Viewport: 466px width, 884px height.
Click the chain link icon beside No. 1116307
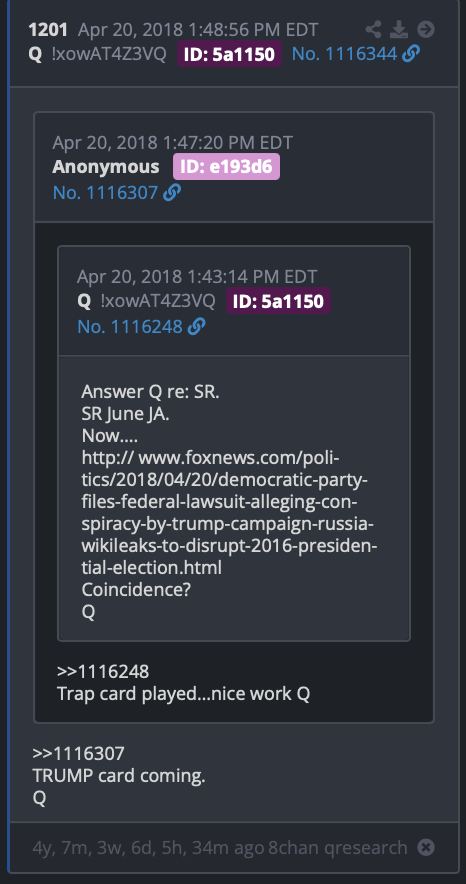[x=172, y=193]
